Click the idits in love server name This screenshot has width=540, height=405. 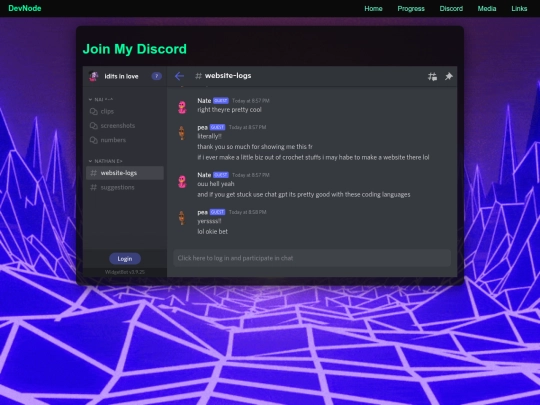121,76
